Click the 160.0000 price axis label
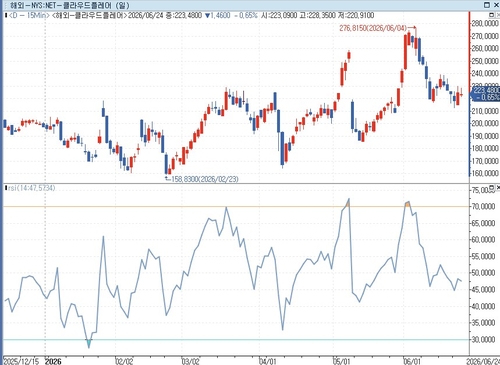This screenshot has width=500, height=365. tap(486, 173)
